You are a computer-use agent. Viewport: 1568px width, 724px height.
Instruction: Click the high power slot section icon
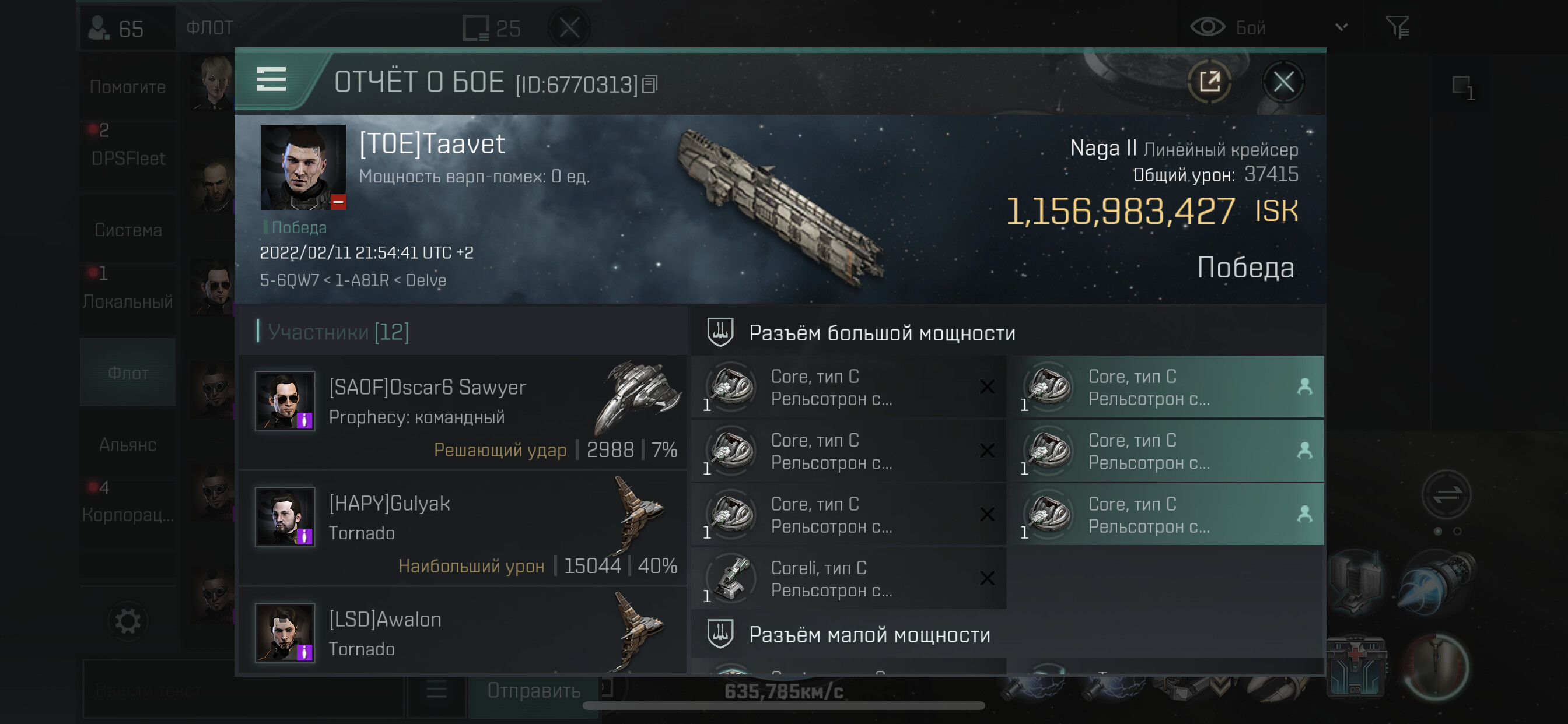pyautogui.click(x=720, y=332)
